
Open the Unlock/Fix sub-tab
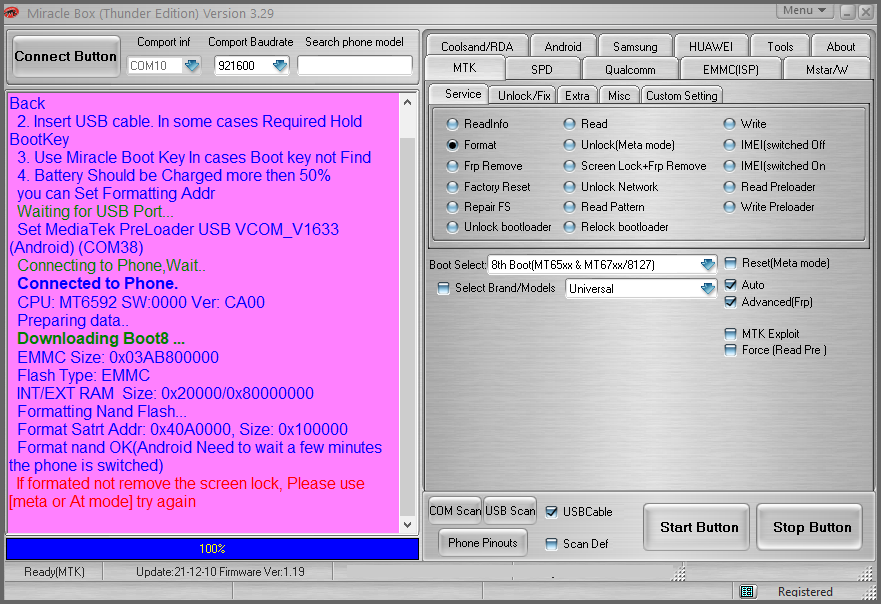524,96
